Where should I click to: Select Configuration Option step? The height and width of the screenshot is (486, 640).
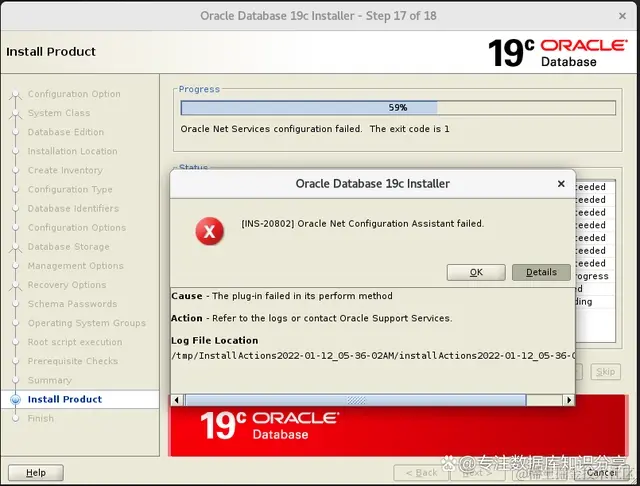[74, 94]
